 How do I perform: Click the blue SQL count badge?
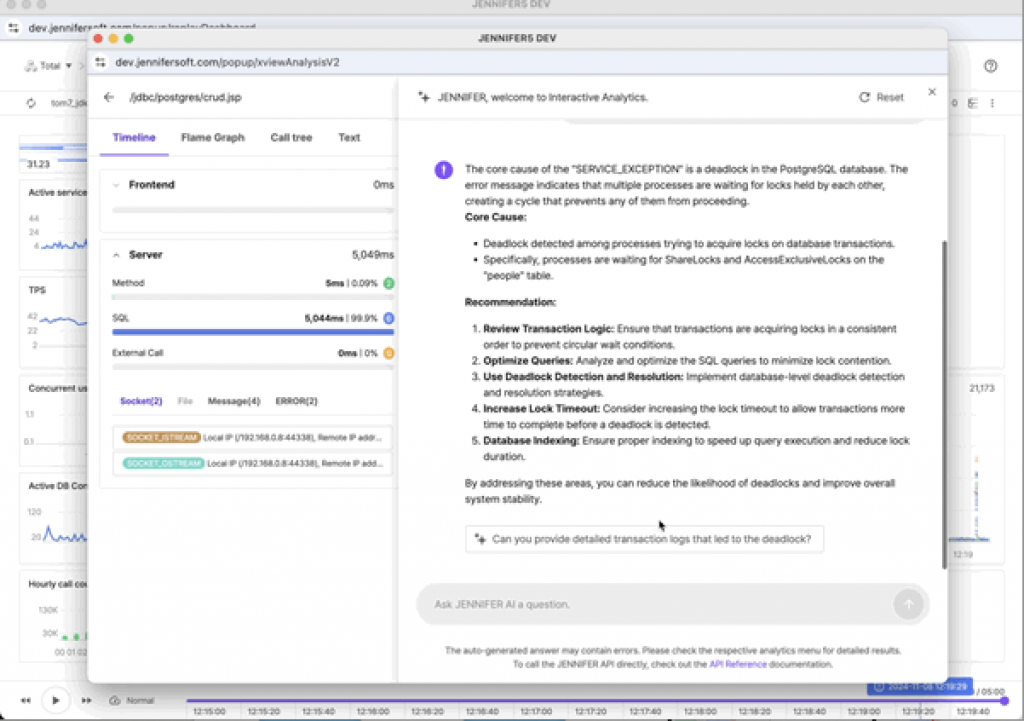coord(389,318)
